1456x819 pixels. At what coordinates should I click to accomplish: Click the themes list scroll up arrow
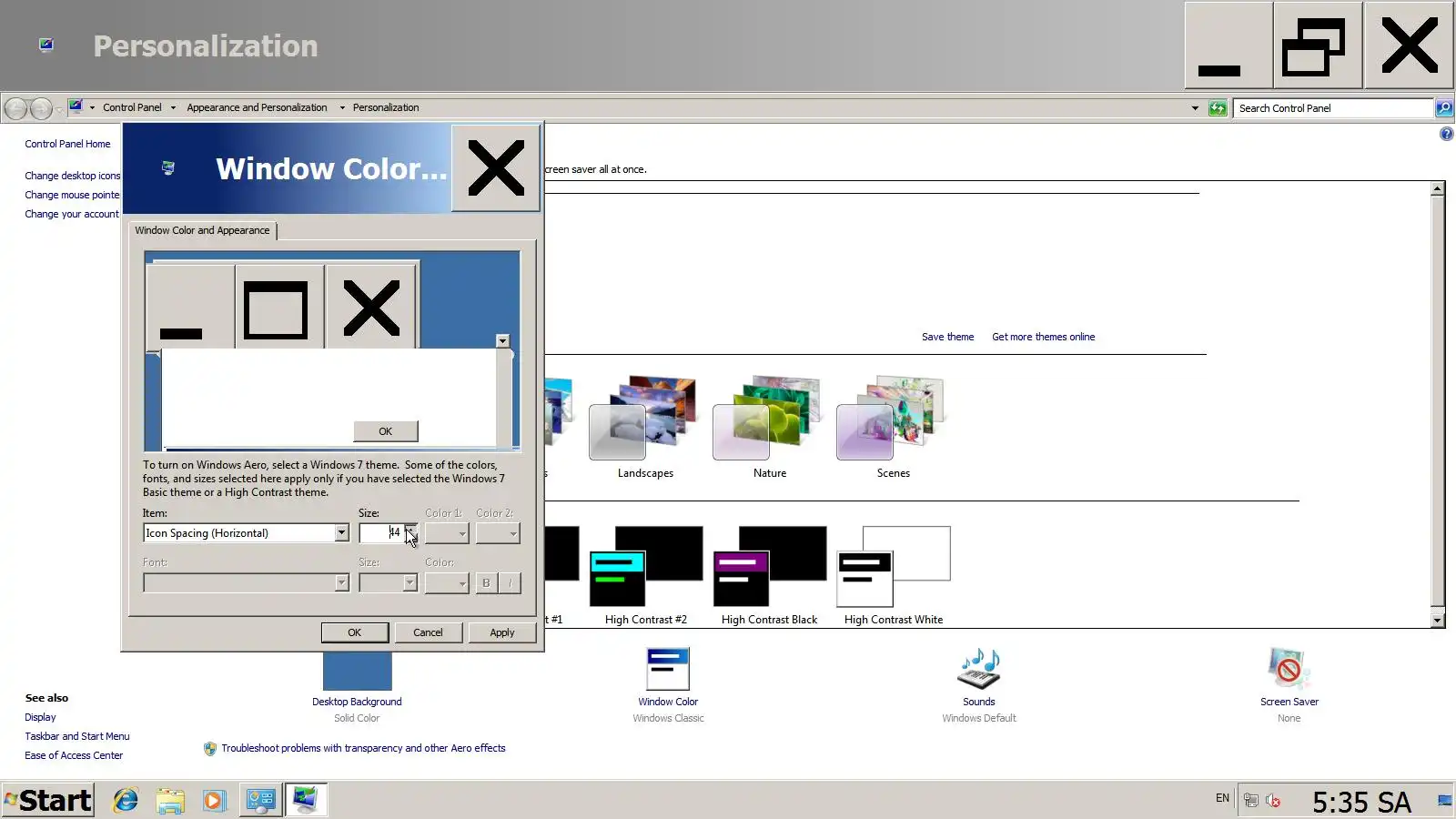[1438, 189]
